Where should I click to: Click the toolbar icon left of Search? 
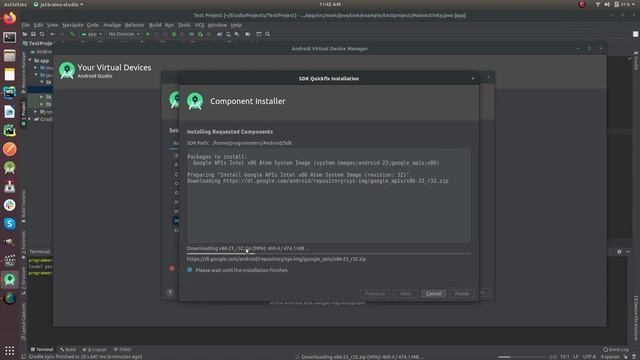click(259, 34)
